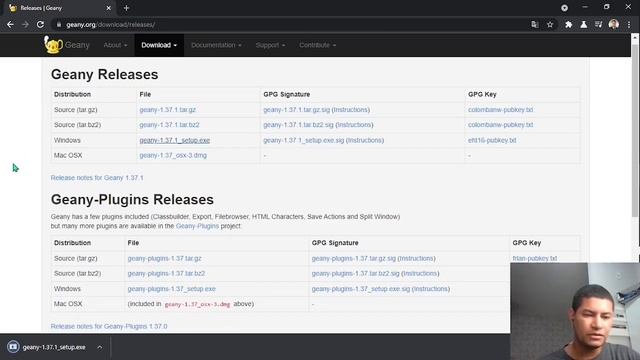The height and width of the screenshot is (360, 640).
Task: Bookmark this page with the star
Action: click(550, 24)
